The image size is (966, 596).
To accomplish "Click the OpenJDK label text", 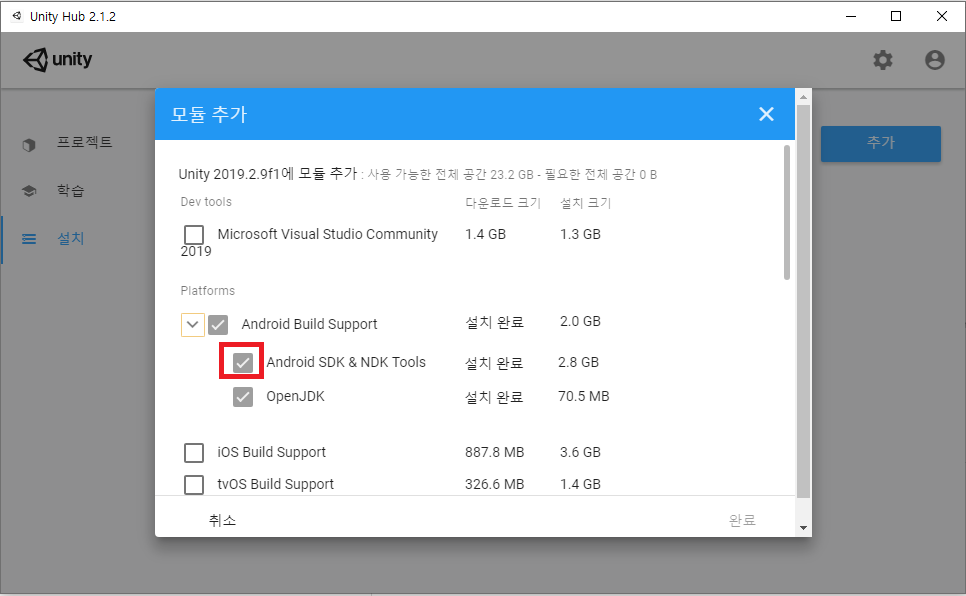I will click(296, 396).
